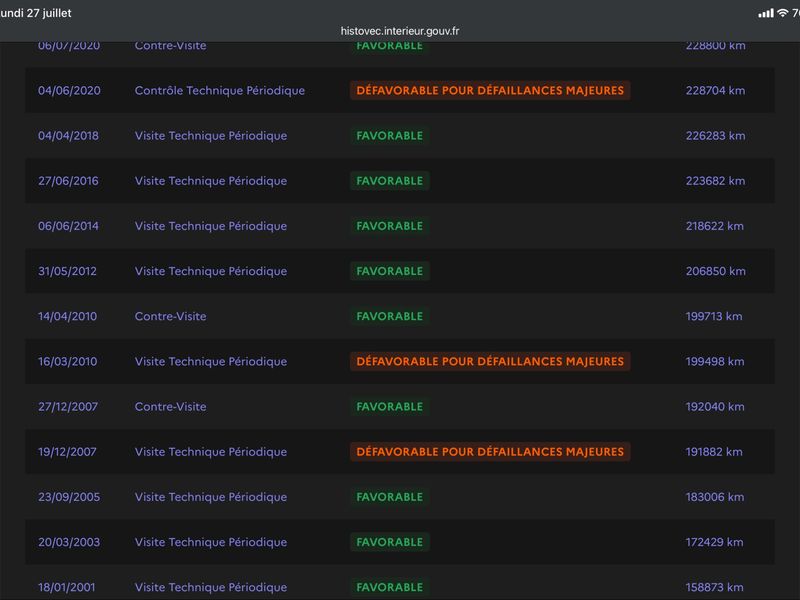Click the Visite Technique Périodique label on the 23/09/2005 row
The height and width of the screenshot is (600, 800).
tap(211, 497)
